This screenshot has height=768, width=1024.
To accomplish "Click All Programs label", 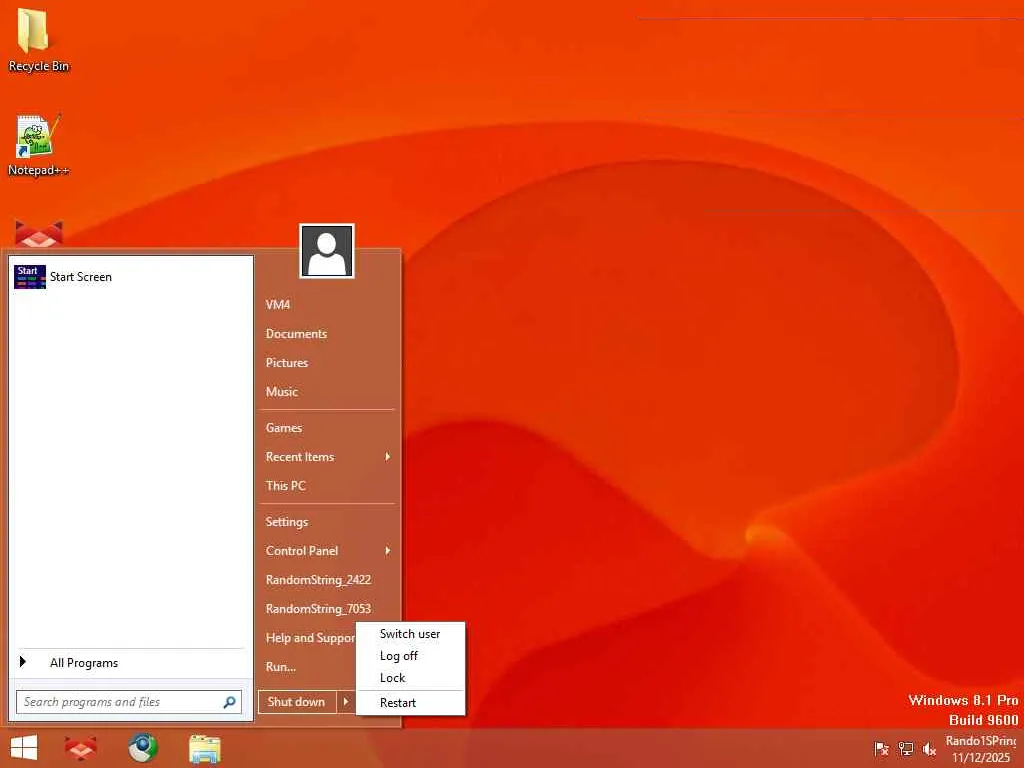I will click(84, 663).
